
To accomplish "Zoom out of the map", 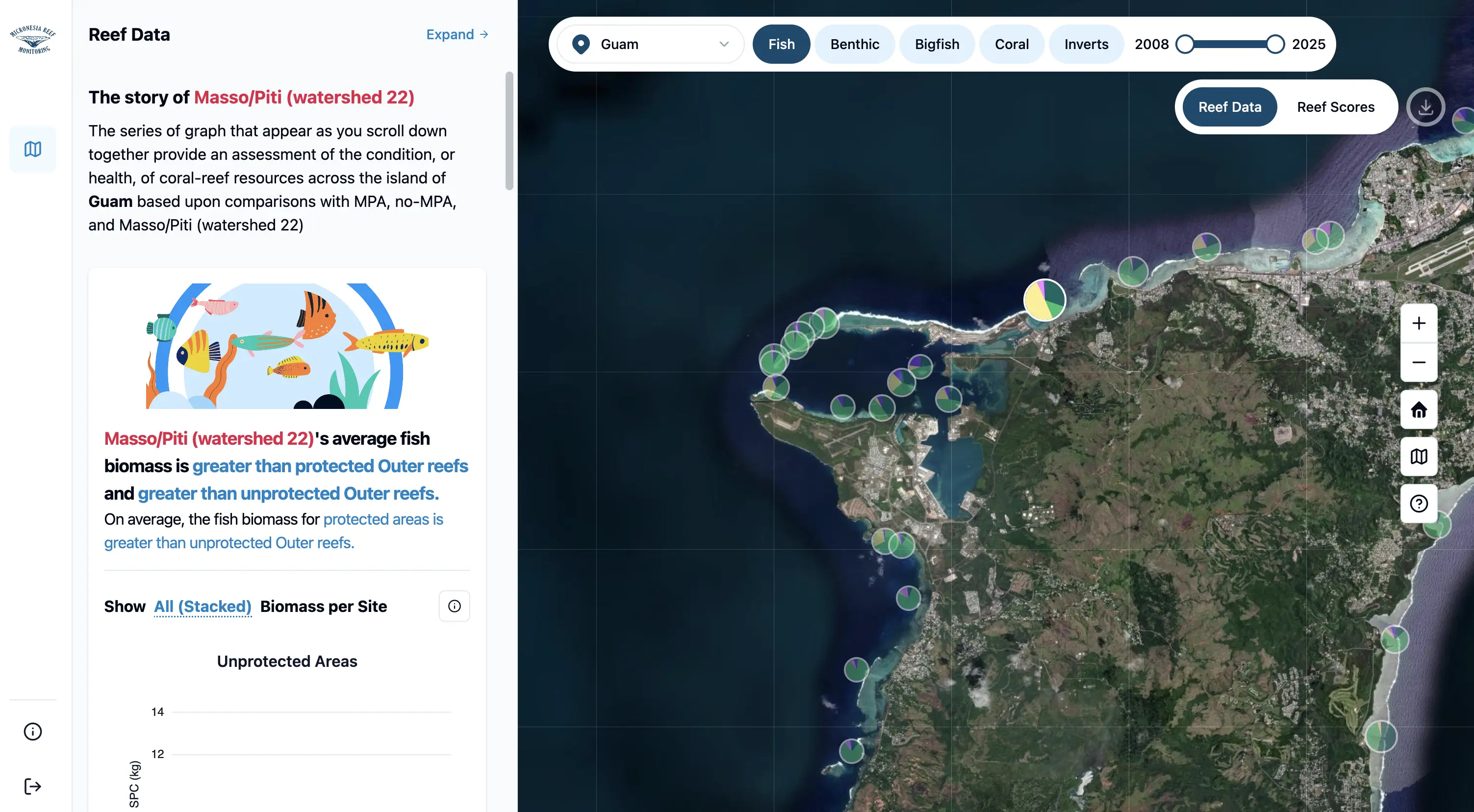I will 1419,362.
